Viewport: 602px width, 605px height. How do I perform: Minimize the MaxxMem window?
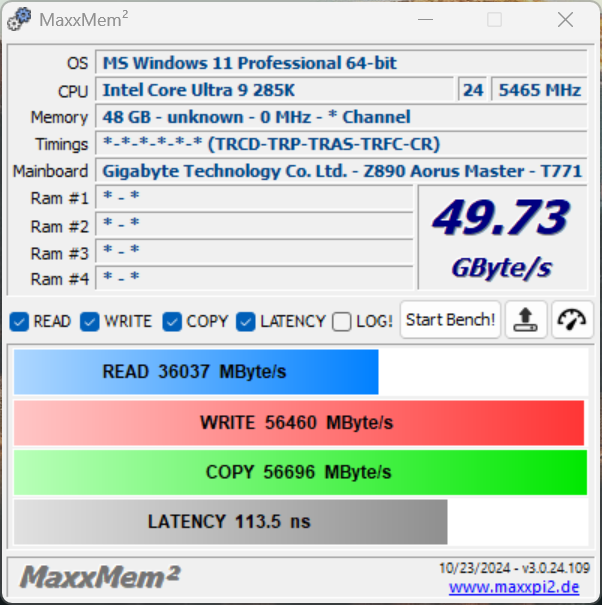pyautogui.click(x=425, y=19)
